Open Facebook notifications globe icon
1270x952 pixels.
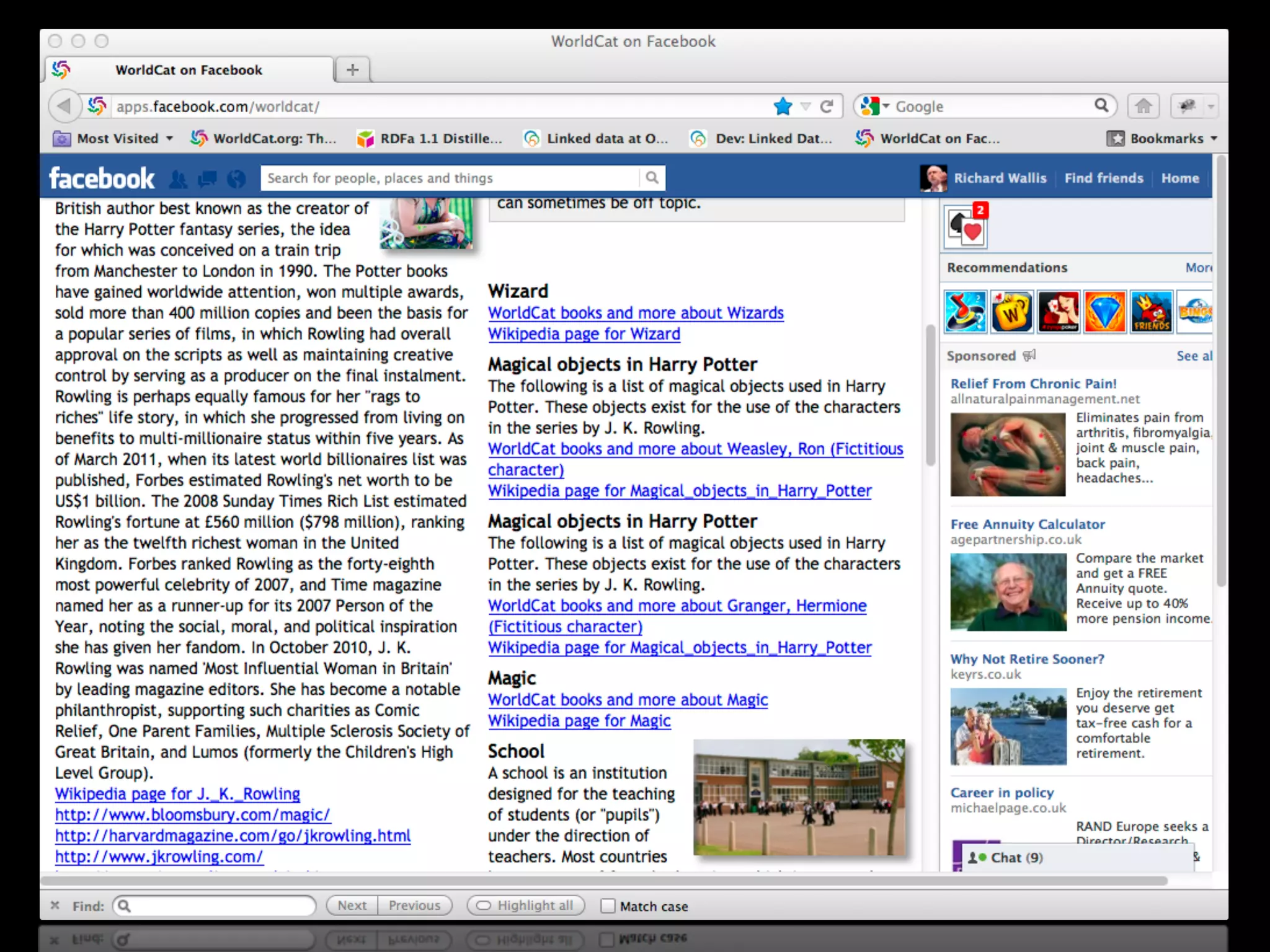coord(236,179)
